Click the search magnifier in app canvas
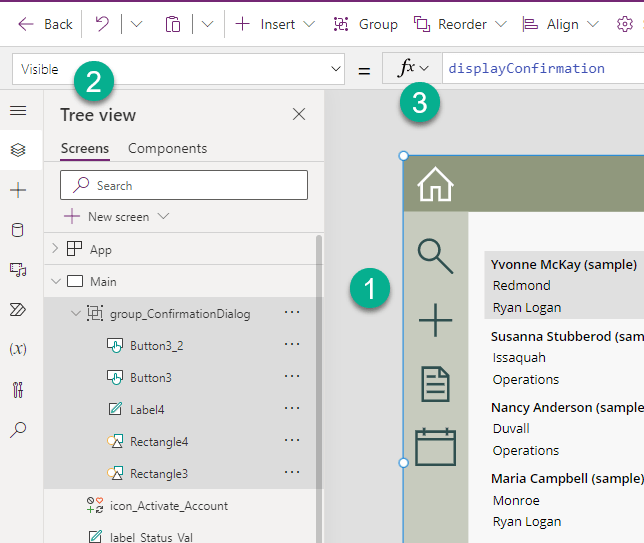This screenshot has width=644, height=543. [435, 256]
